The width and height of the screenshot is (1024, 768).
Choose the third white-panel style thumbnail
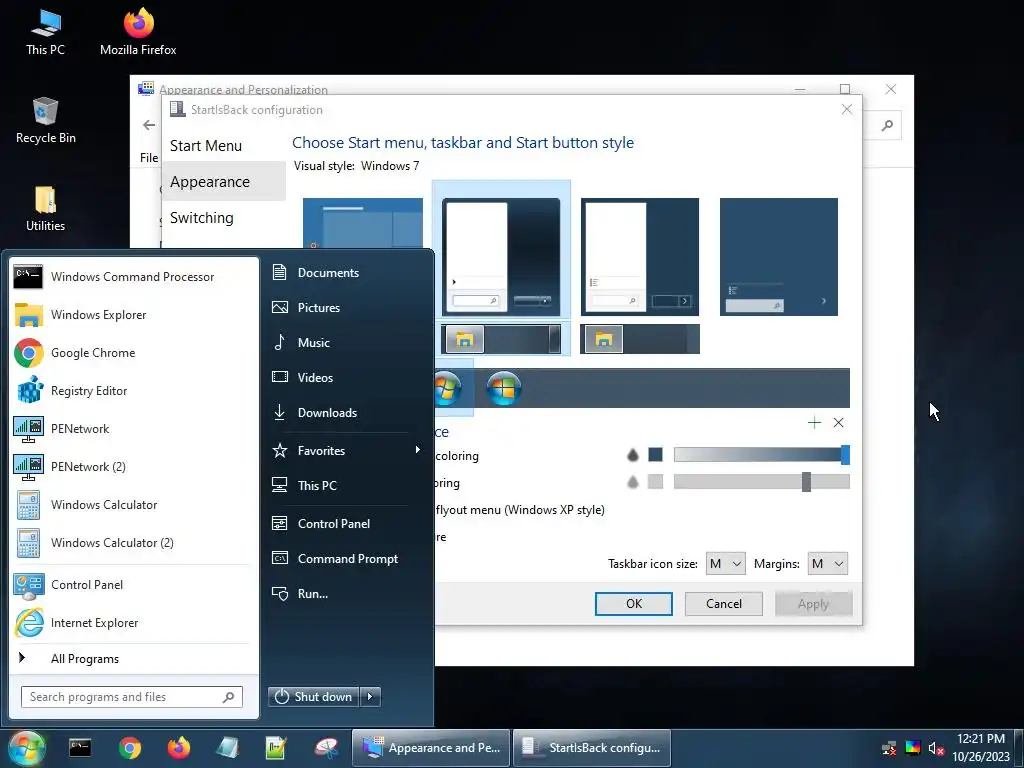(x=639, y=257)
